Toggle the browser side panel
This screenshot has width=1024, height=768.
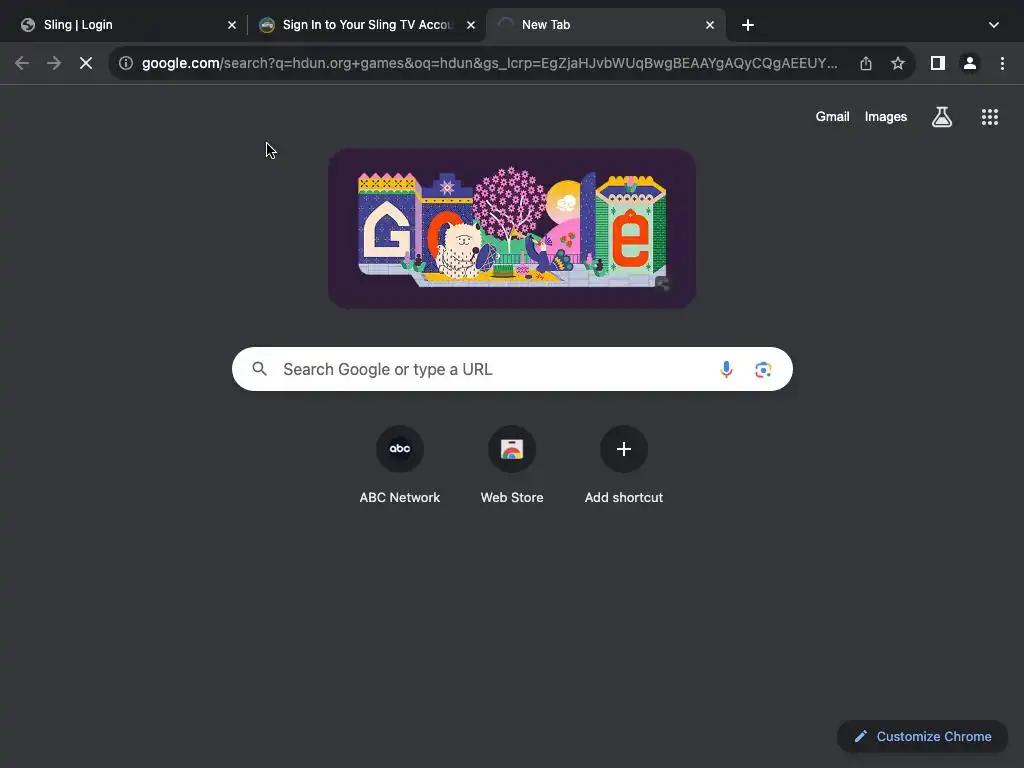[x=938, y=63]
